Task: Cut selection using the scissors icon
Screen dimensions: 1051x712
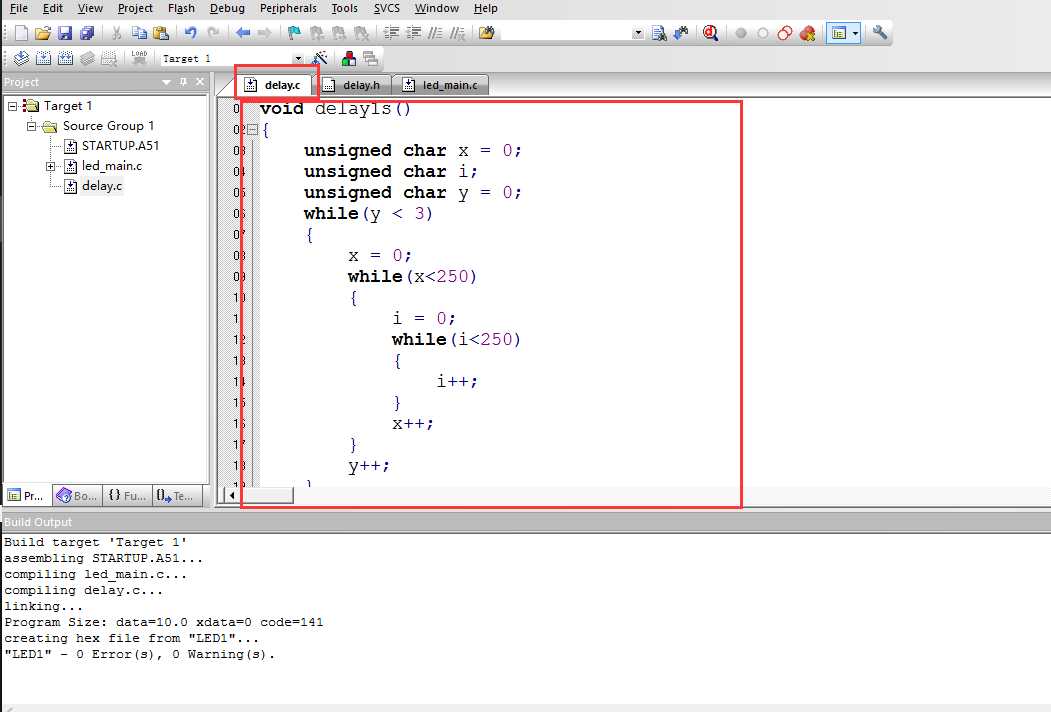Action: (117, 33)
